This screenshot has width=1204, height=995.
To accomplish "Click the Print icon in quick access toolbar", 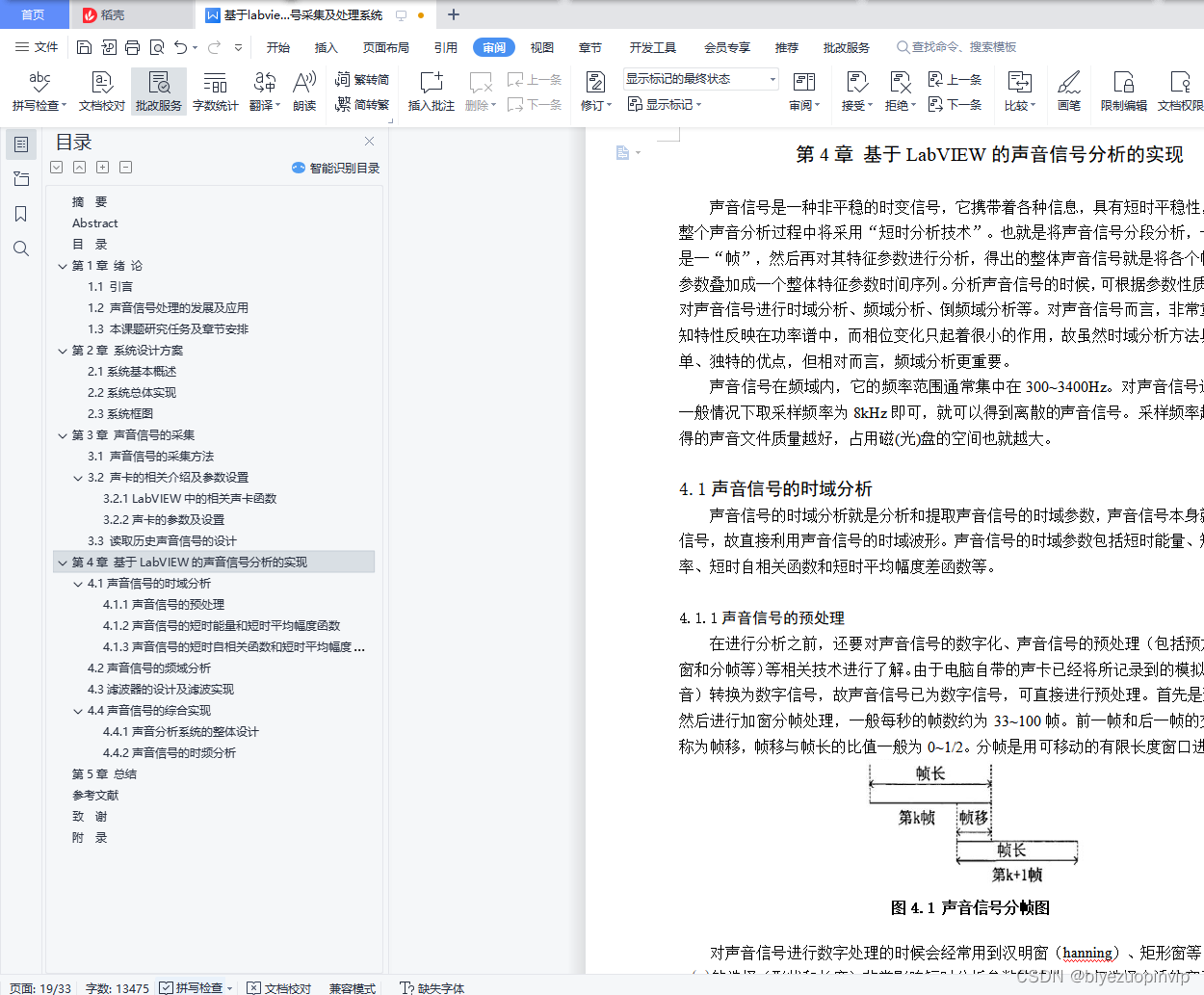I will (132, 47).
